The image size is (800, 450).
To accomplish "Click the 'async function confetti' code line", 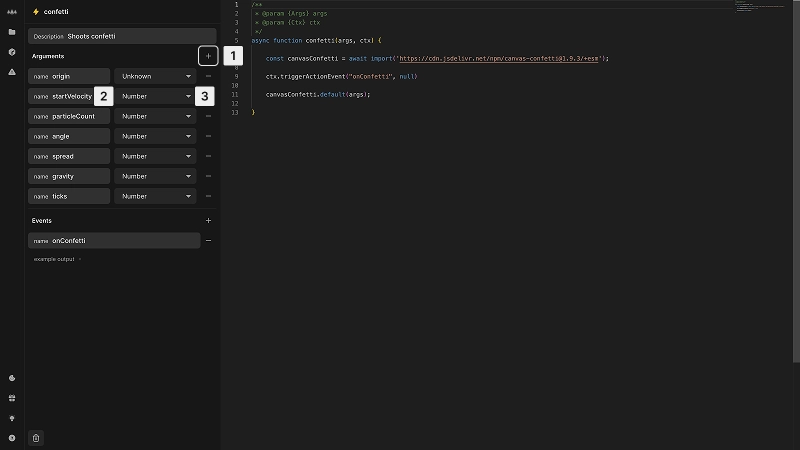I will [316, 40].
